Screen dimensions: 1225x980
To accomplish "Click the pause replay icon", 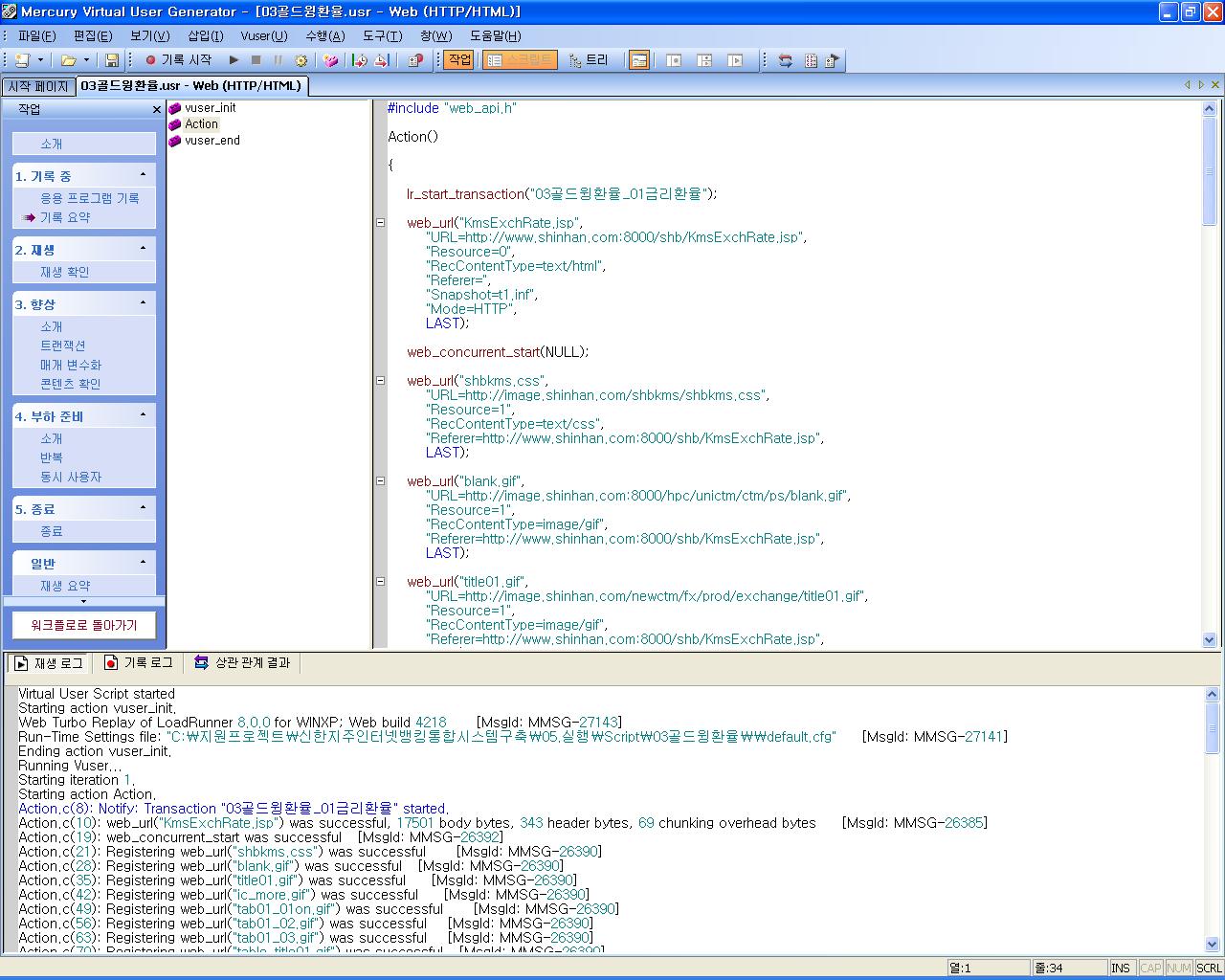I will tap(278, 60).
